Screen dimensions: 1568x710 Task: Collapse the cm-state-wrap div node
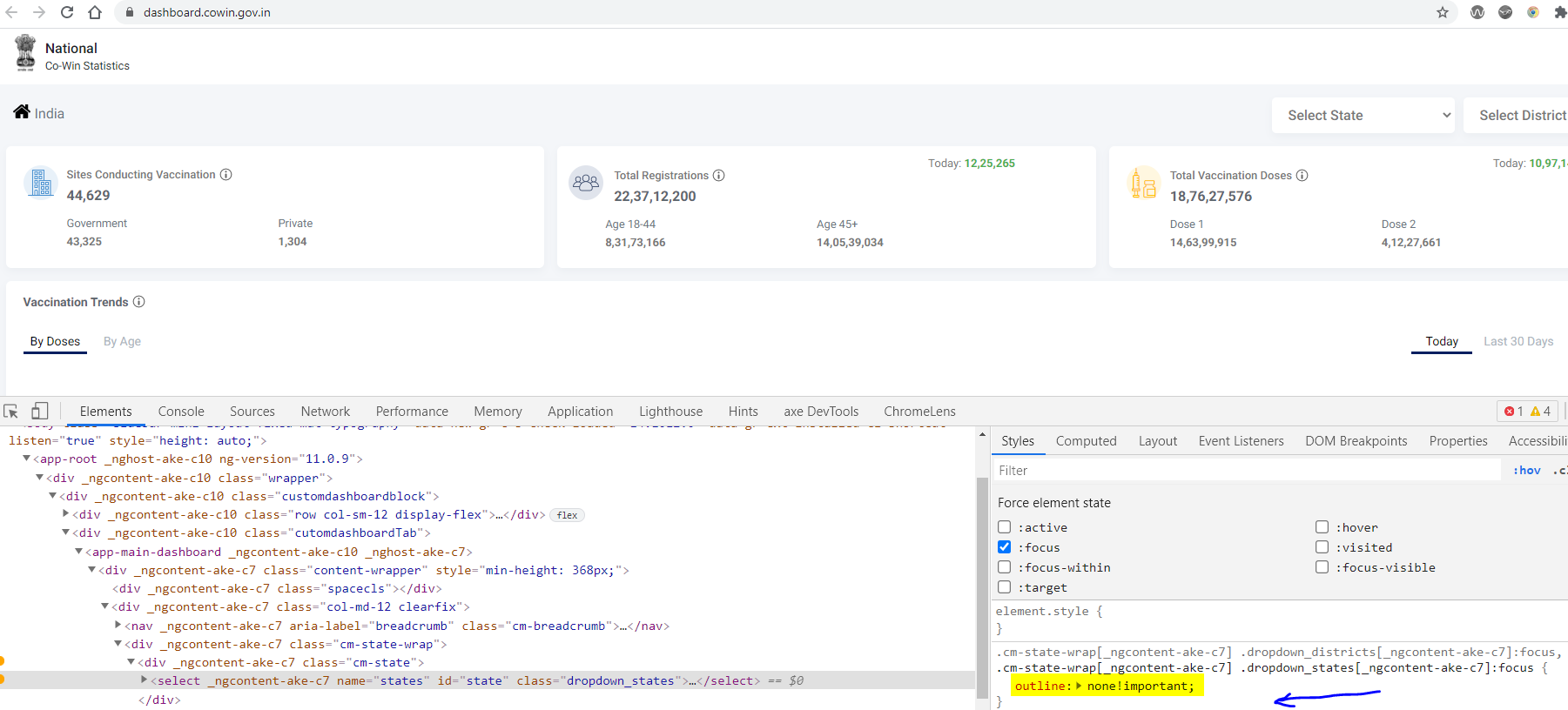[118, 644]
